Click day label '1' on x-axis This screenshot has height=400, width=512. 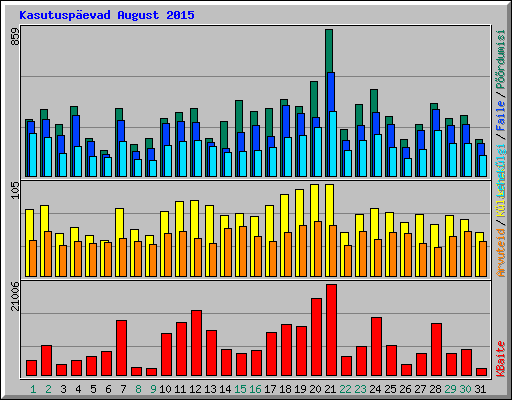33,389
